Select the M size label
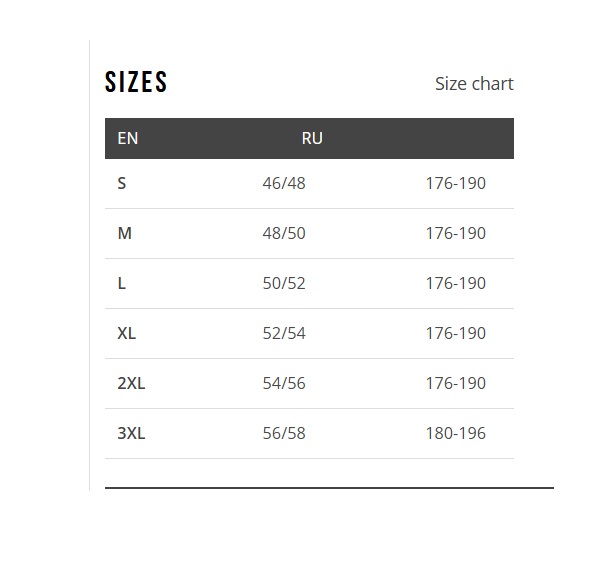This screenshot has height=572, width=604. 124,233
